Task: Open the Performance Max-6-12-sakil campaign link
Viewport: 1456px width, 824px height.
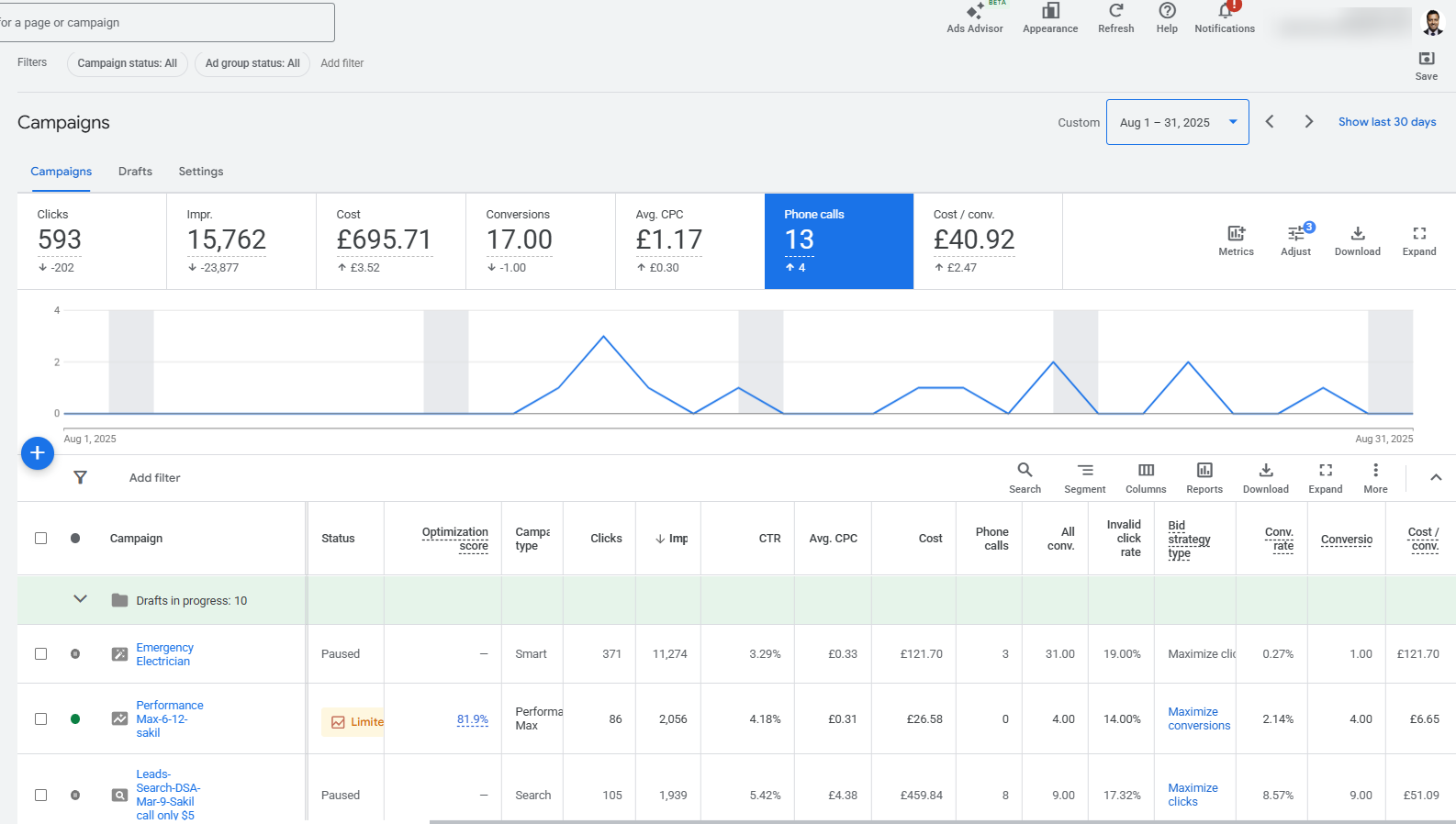Action: [x=170, y=719]
